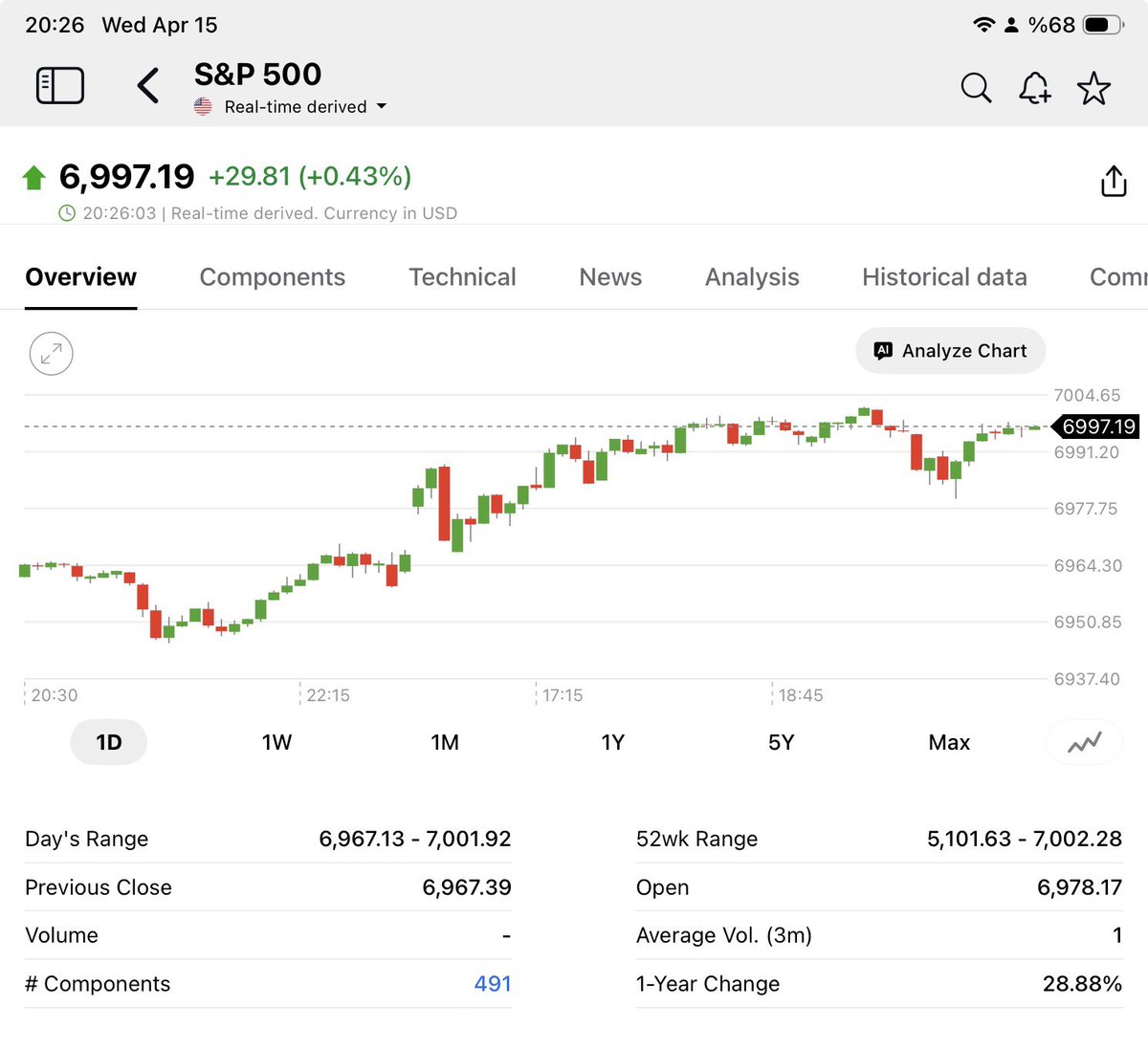Go back with the left chevron
The width and height of the screenshot is (1148, 1049).
click(x=147, y=86)
